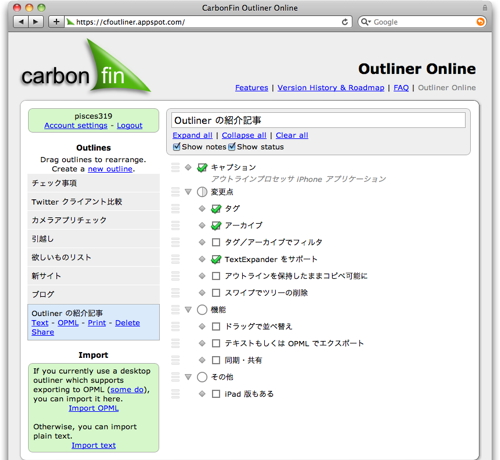This screenshot has width=500, height=460.
Task: Grab the drag handle of 機能 row
Action: point(175,310)
